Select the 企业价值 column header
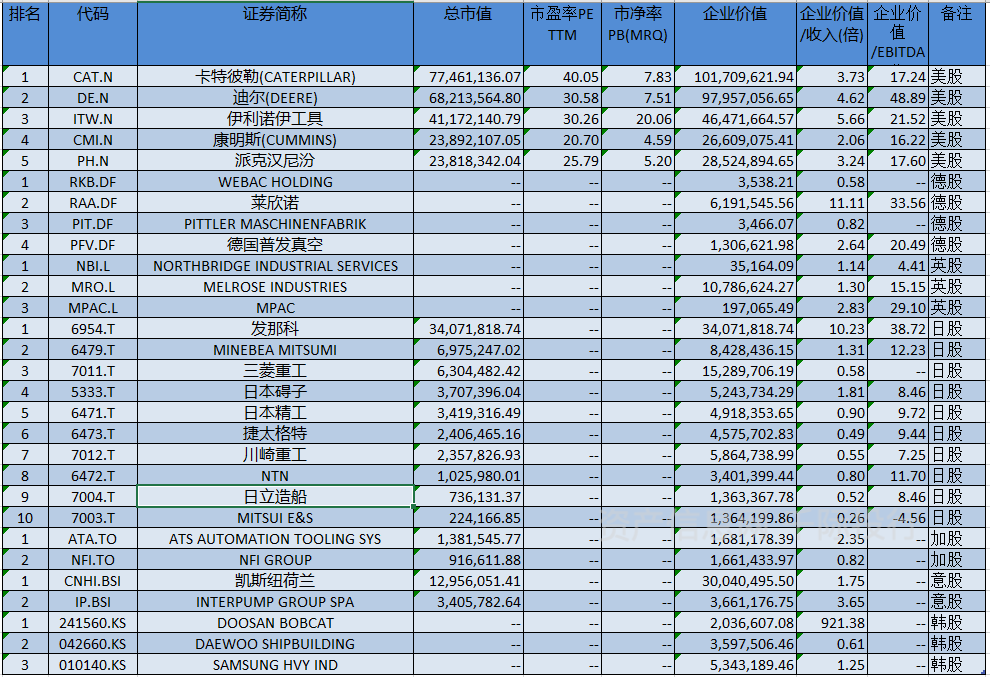 point(736,33)
